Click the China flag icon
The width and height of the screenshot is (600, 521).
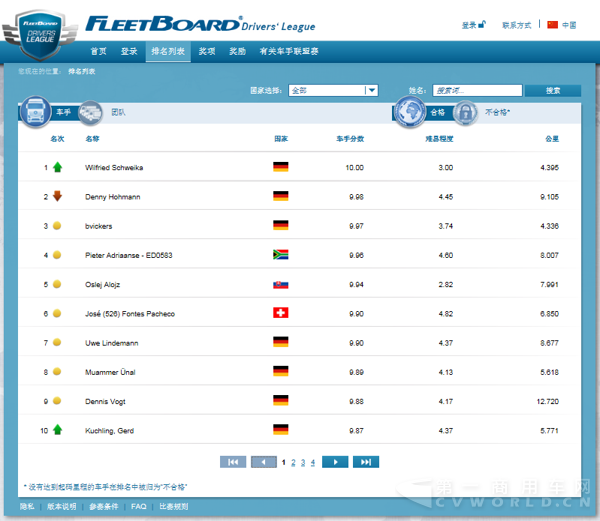[x=552, y=25]
